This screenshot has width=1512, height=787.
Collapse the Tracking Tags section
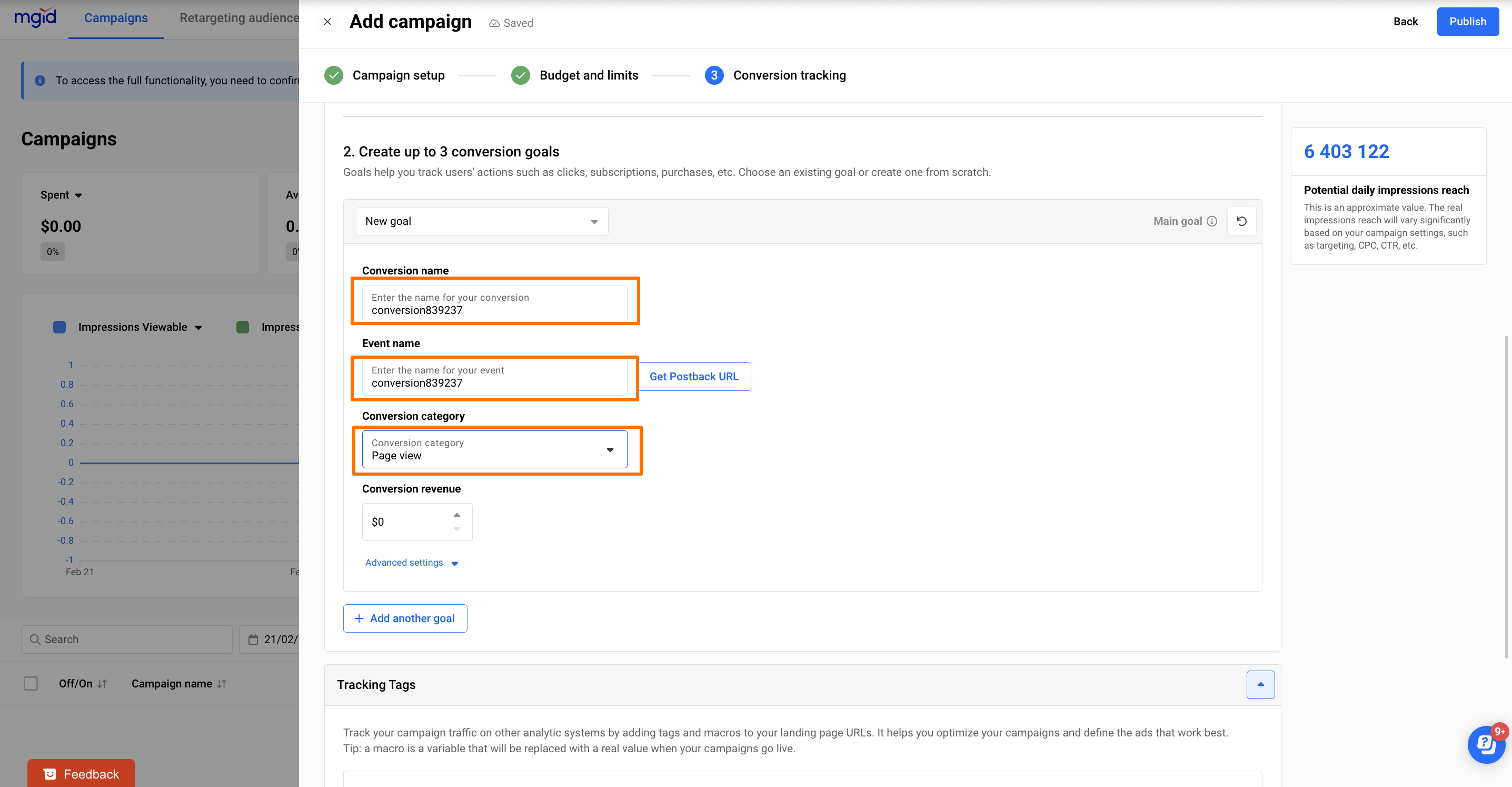pyautogui.click(x=1260, y=684)
